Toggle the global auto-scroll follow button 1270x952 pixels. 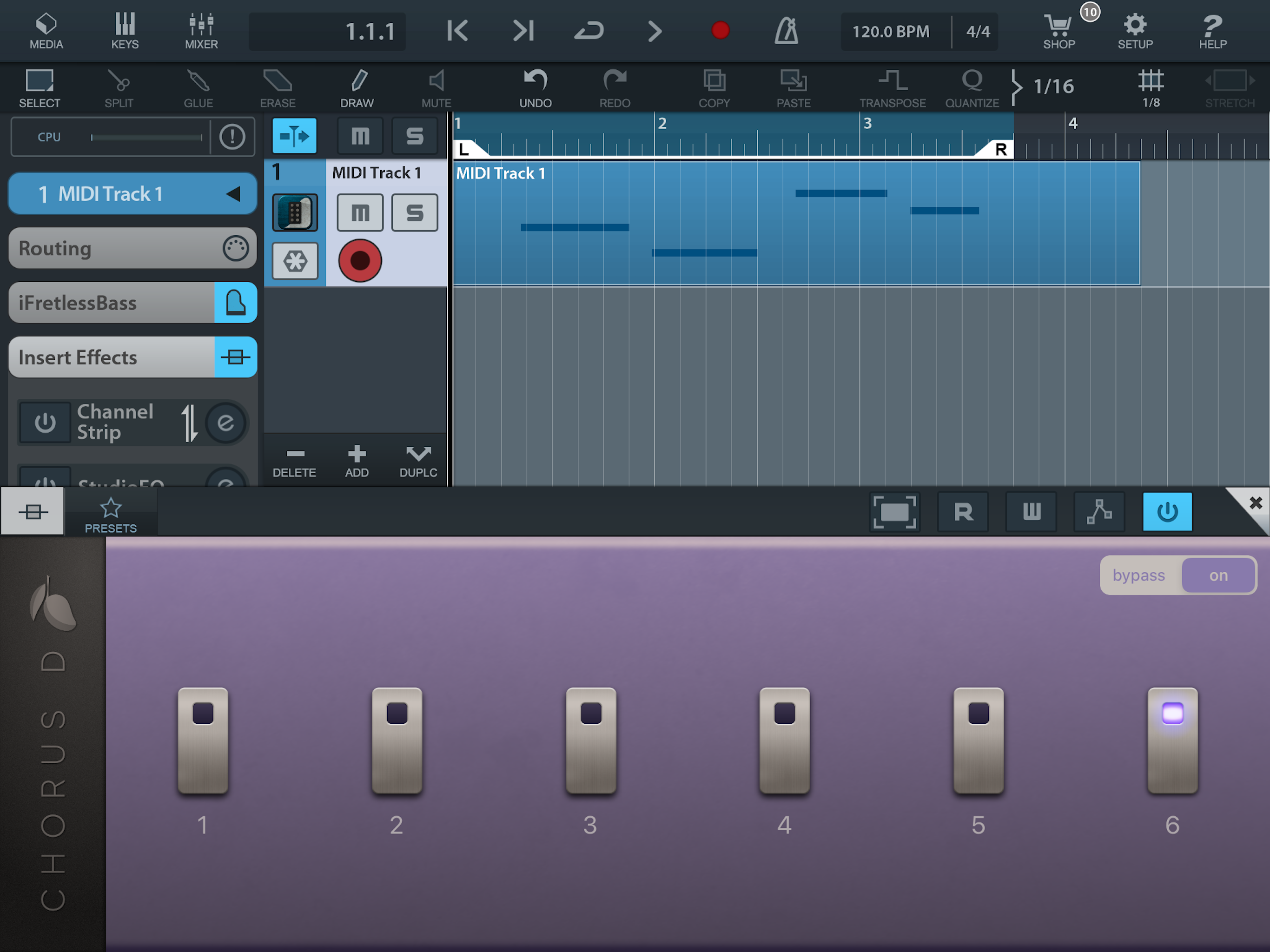pos(295,136)
